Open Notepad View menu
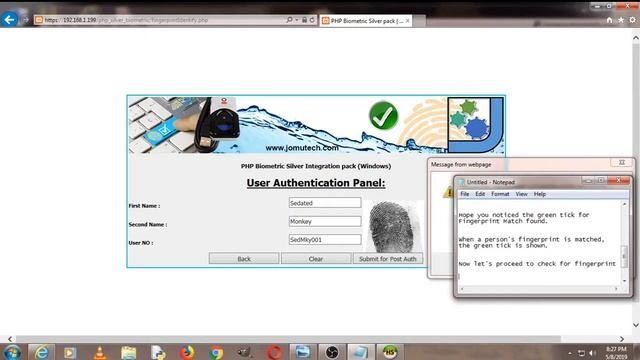 (x=521, y=194)
